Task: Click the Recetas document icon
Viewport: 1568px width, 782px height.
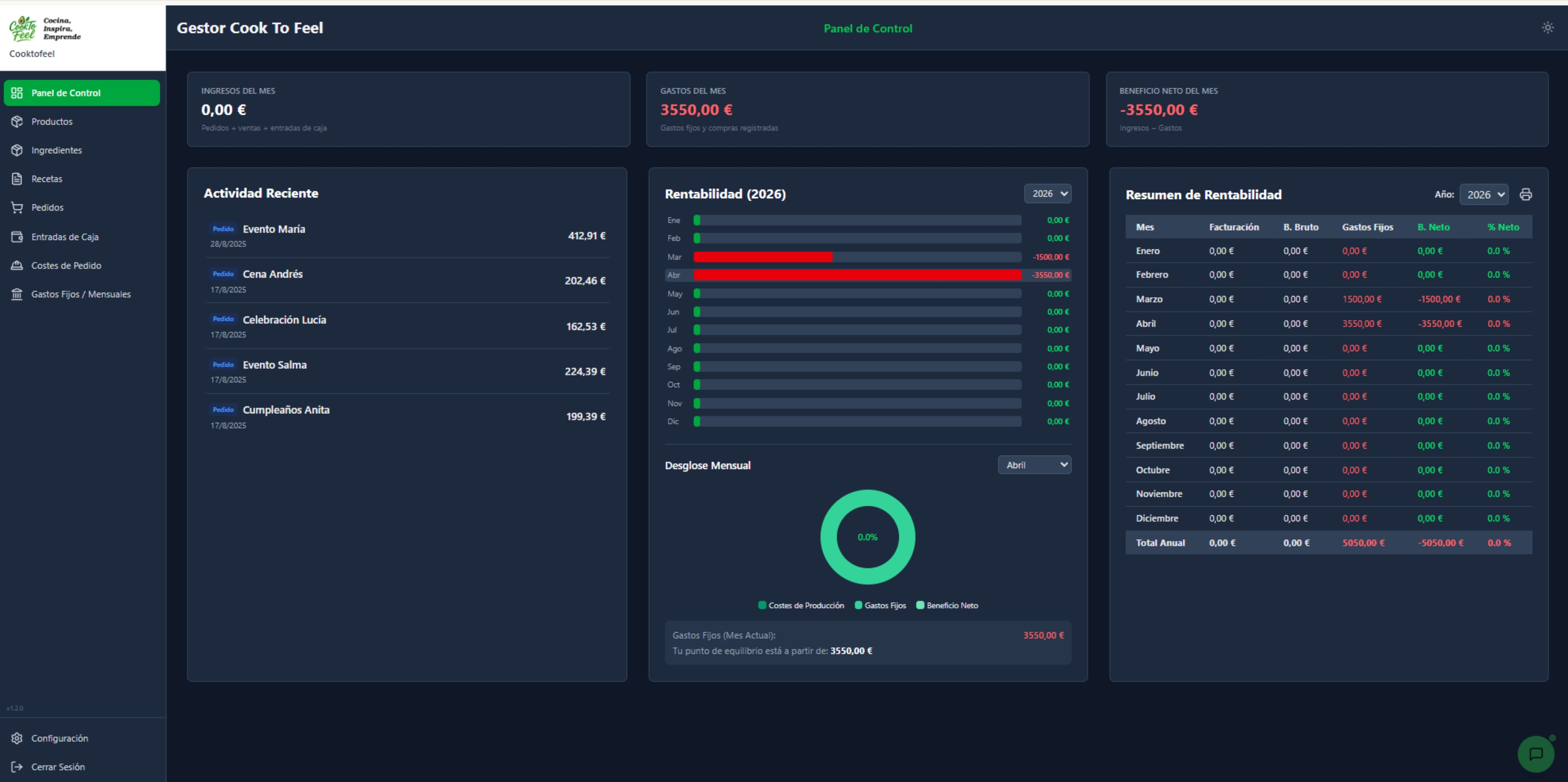Action: (x=17, y=178)
